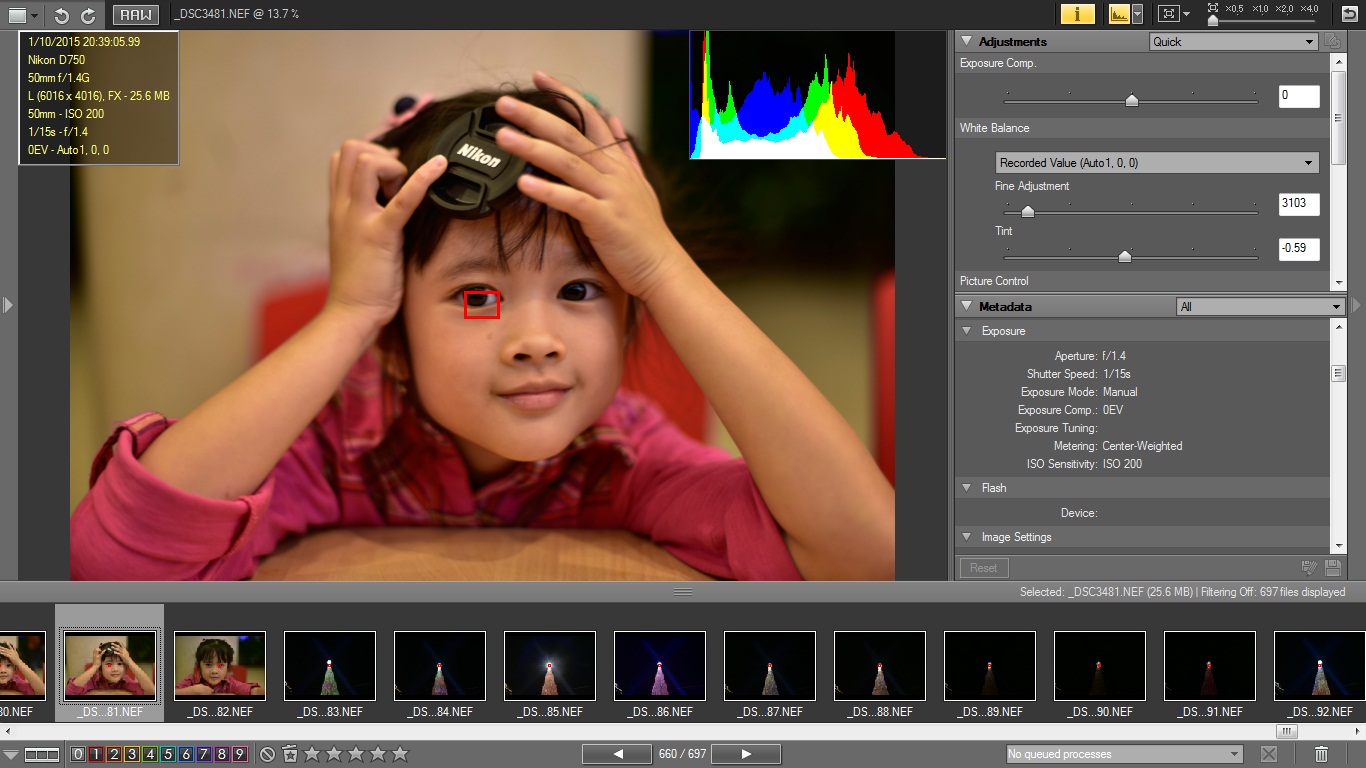
Task: Open the White Balance Recorded Value dropdown
Action: click(x=1157, y=163)
